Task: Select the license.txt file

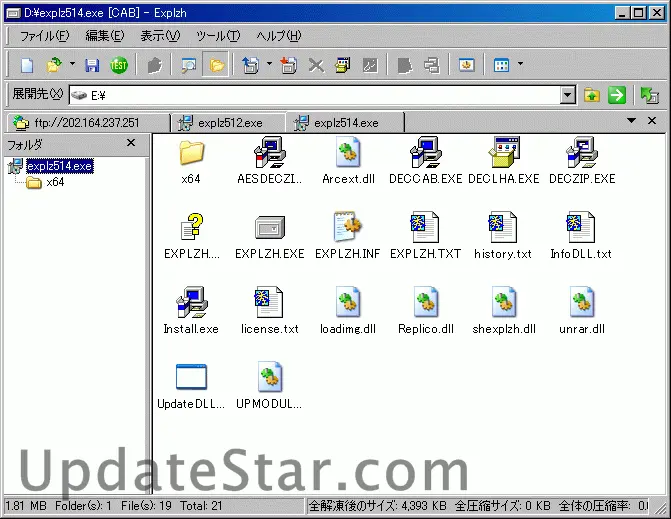Action: 270,311
